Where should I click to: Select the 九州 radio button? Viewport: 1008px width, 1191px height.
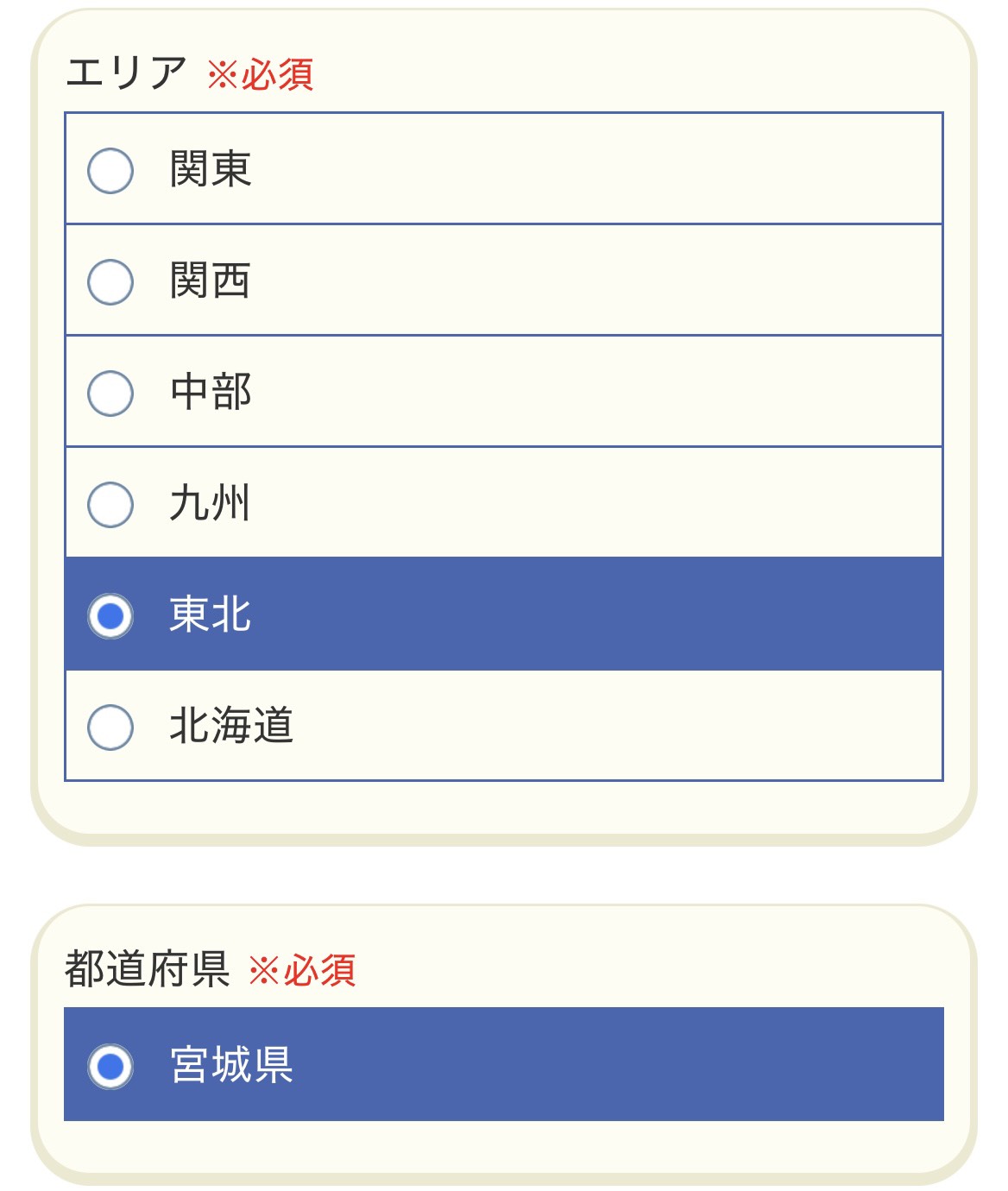click(110, 504)
